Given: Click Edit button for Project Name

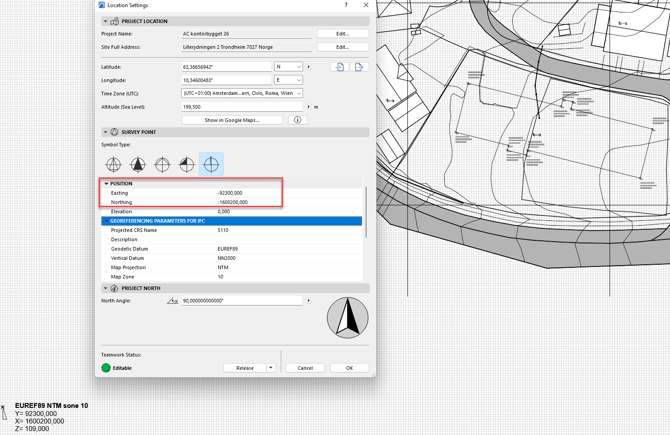Looking at the screenshot, I should click(x=342, y=34).
